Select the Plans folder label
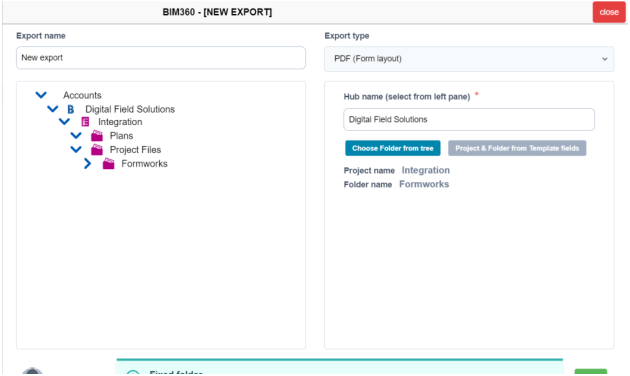Screen dimensions: 630x376 [121, 136]
